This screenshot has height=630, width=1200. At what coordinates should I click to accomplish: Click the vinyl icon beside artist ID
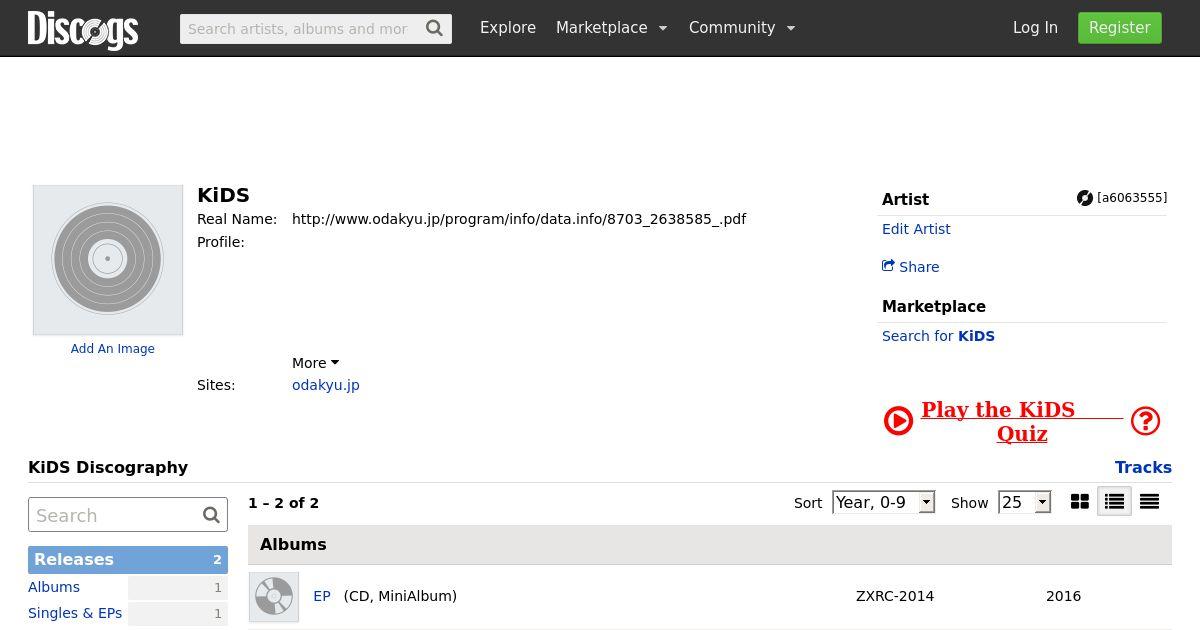1085,198
